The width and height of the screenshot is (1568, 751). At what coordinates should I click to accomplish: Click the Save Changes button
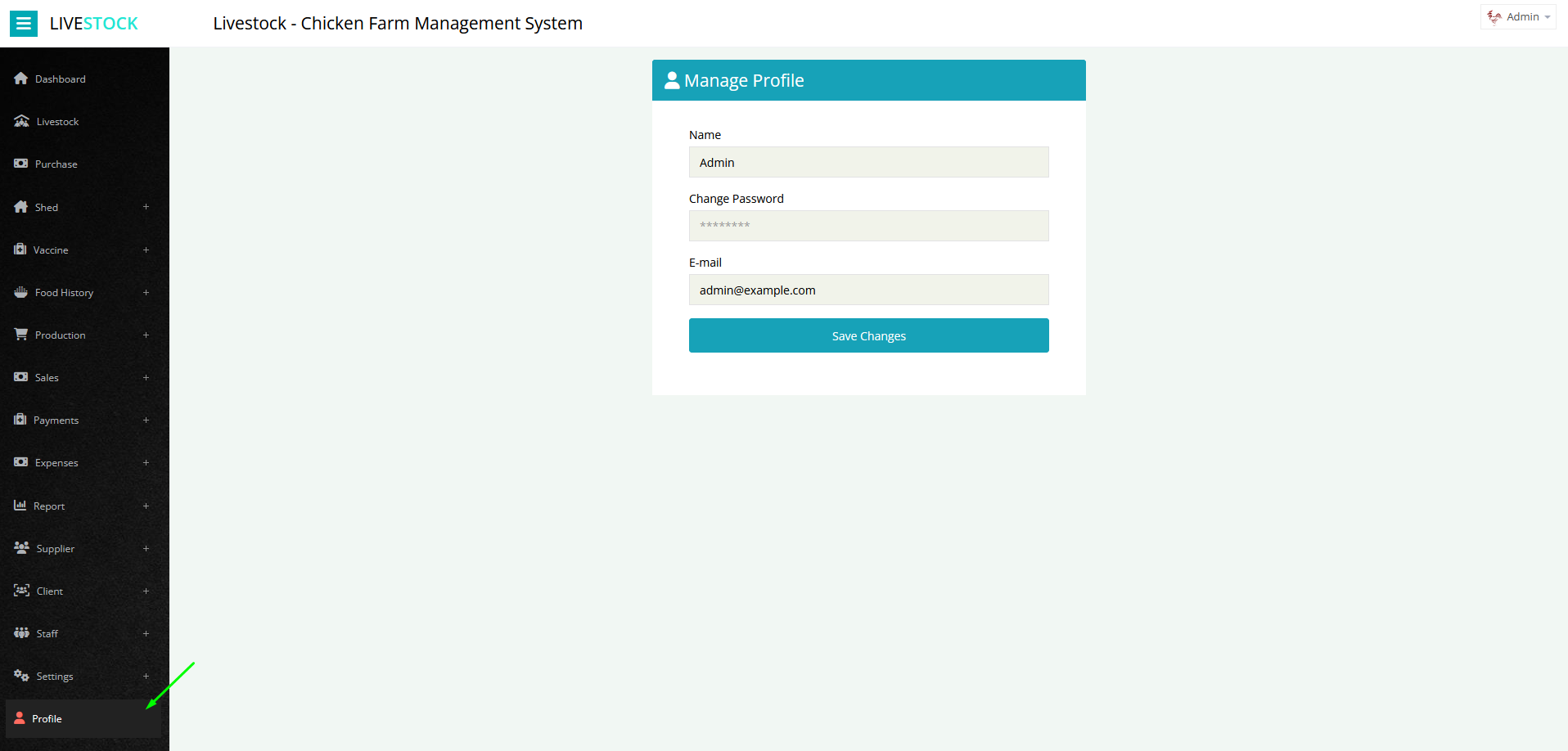(x=868, y=335)
